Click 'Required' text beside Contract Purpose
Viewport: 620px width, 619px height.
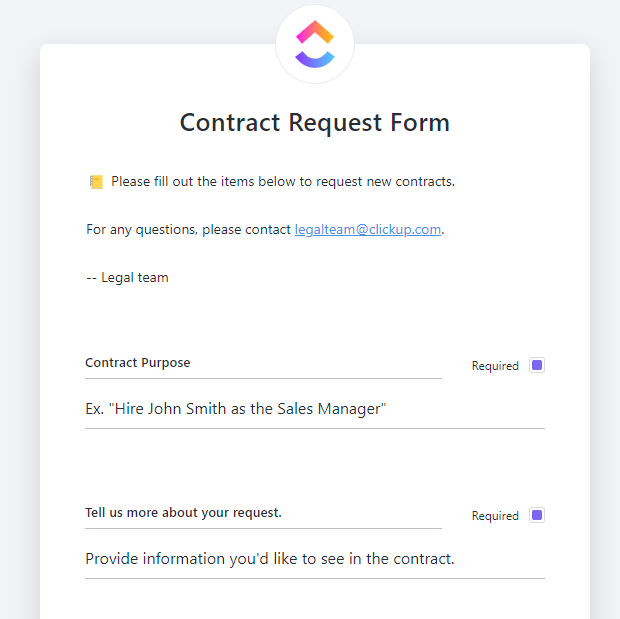pyautogui.click(x=495, y=366)
